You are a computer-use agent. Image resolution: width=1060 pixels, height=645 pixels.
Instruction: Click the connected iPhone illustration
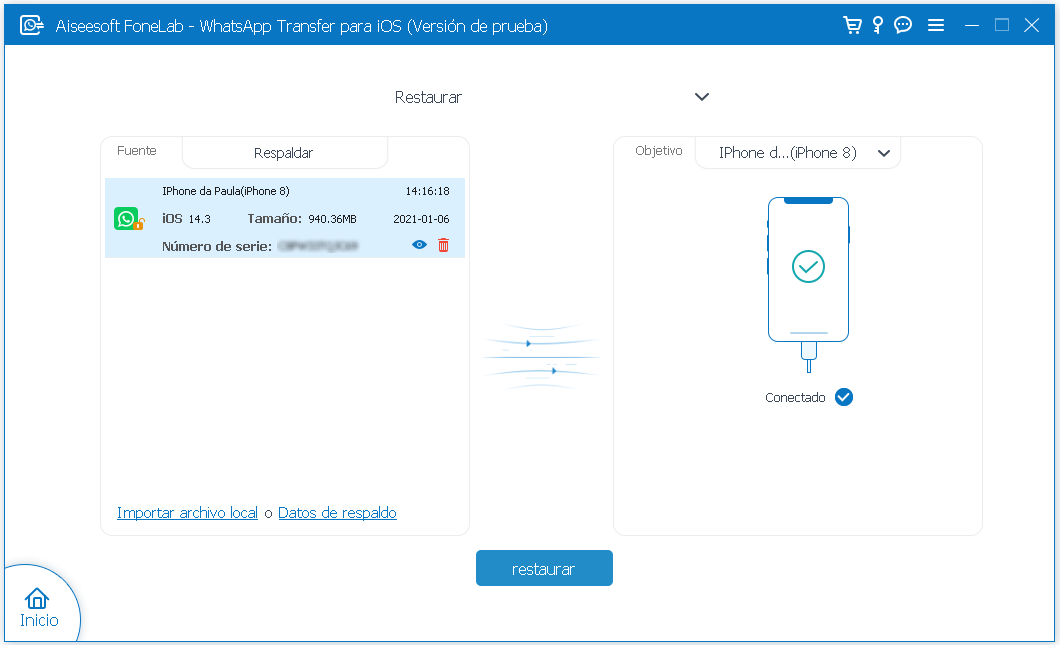click(x=809, y=284)
